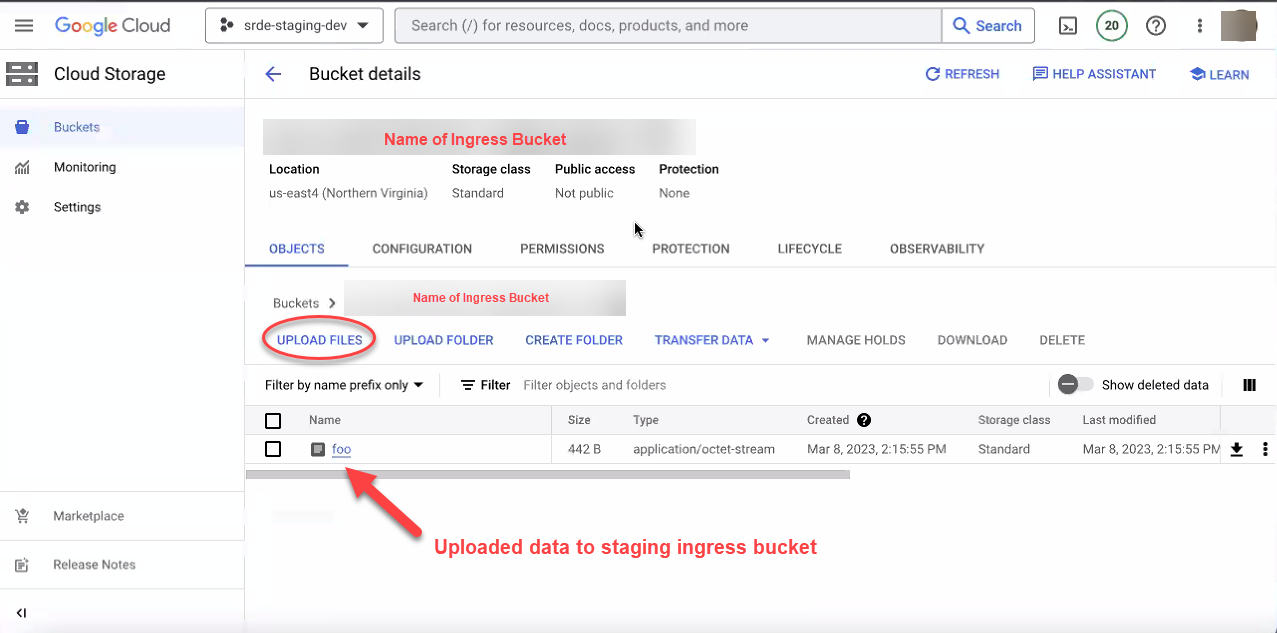Open the hamburger navigation menu
Viewport: 1277px width, 633px height.
(24, 26)
